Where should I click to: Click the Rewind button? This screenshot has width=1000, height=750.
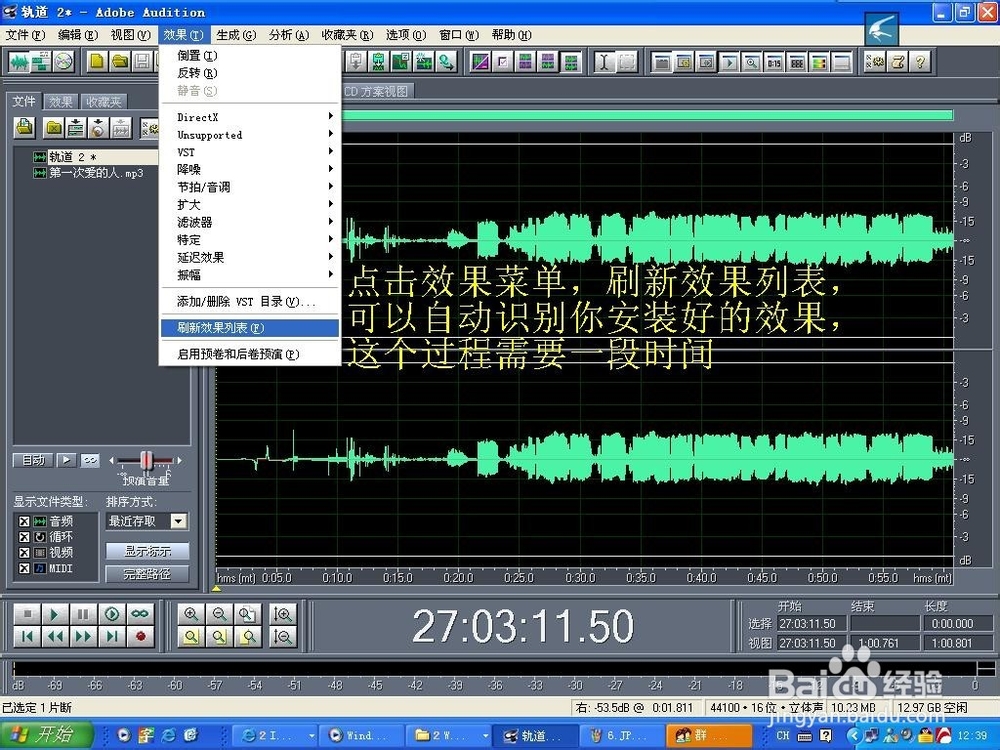[x=55, y=636]
